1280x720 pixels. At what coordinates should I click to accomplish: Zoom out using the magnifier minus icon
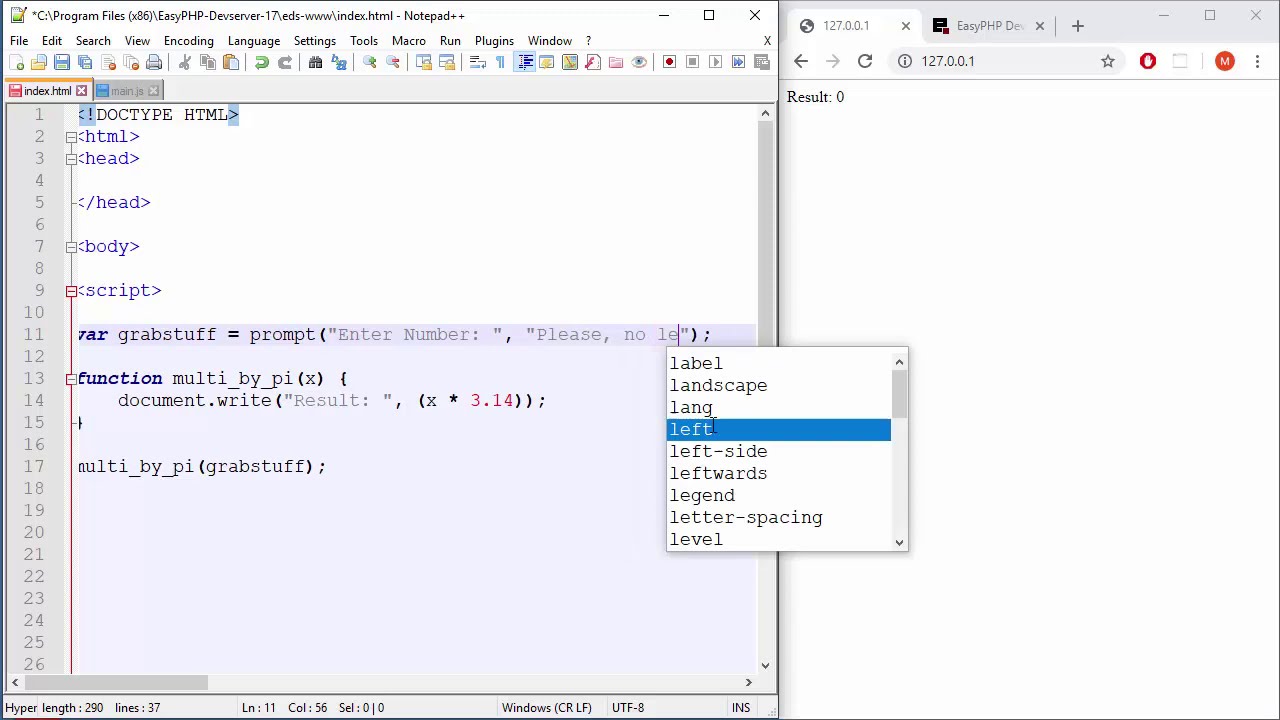[x=393, y=62]
